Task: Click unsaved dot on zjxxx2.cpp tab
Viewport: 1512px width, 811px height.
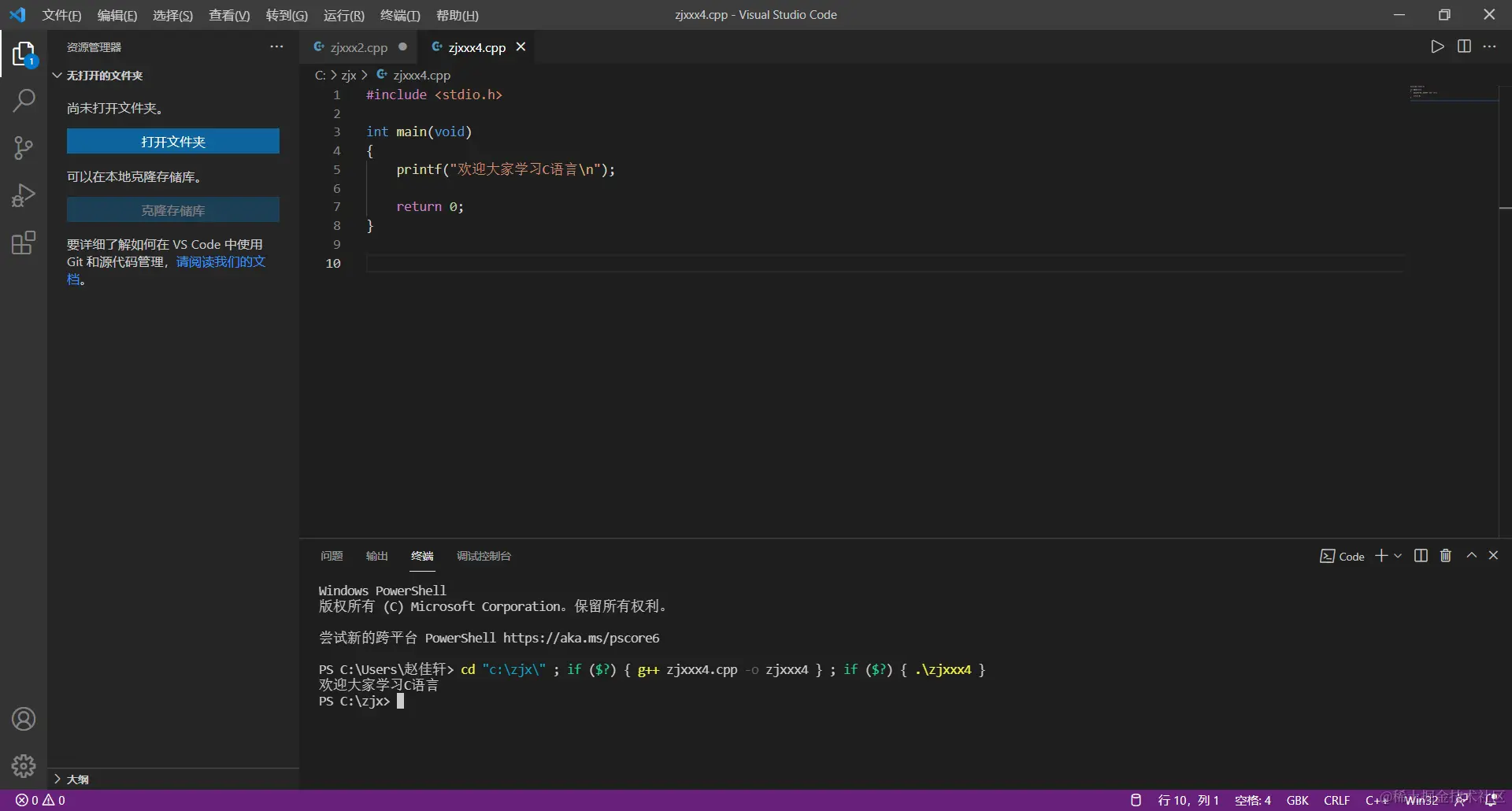Action: 402,46
